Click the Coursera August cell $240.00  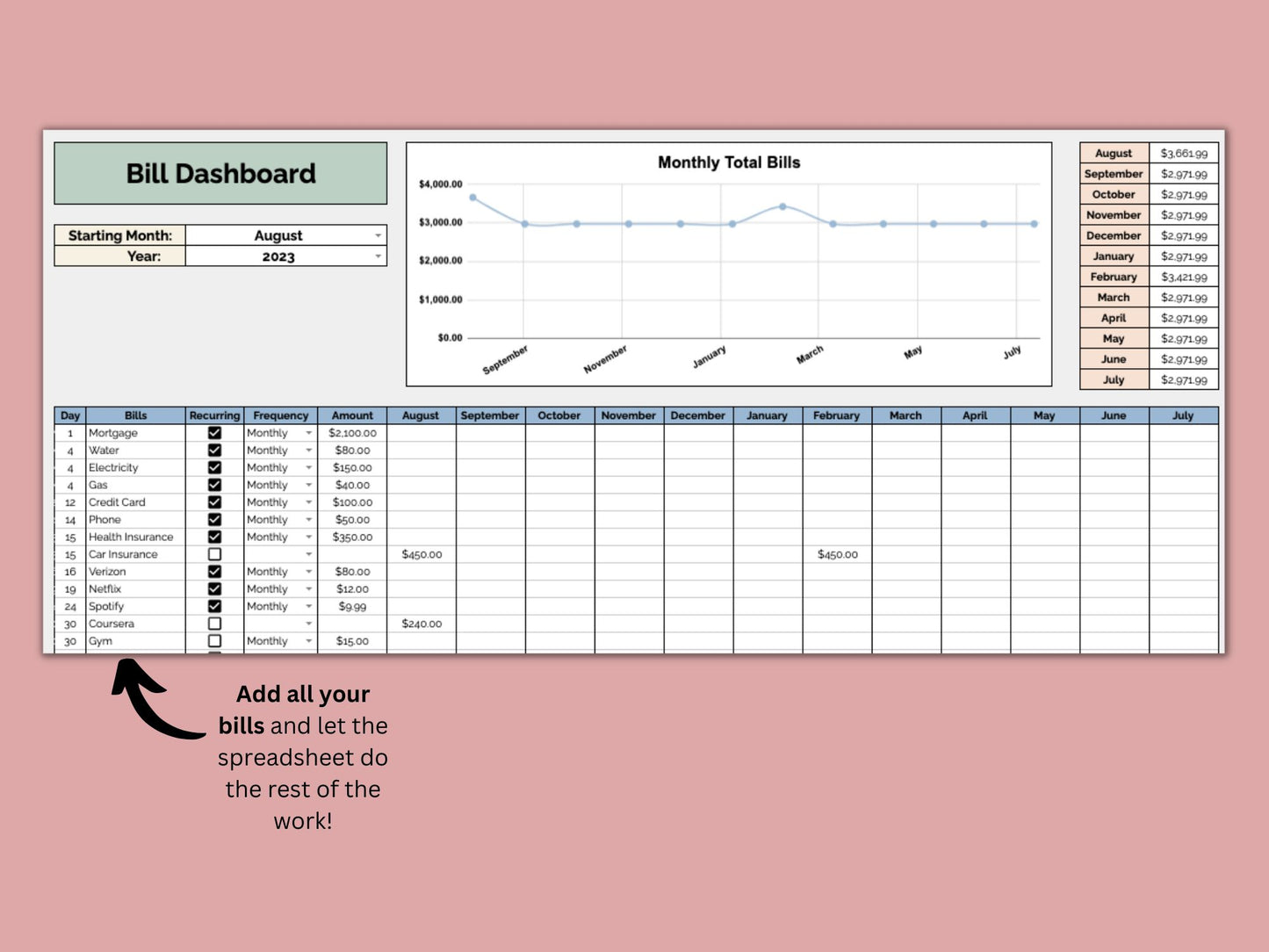point(422,624)
